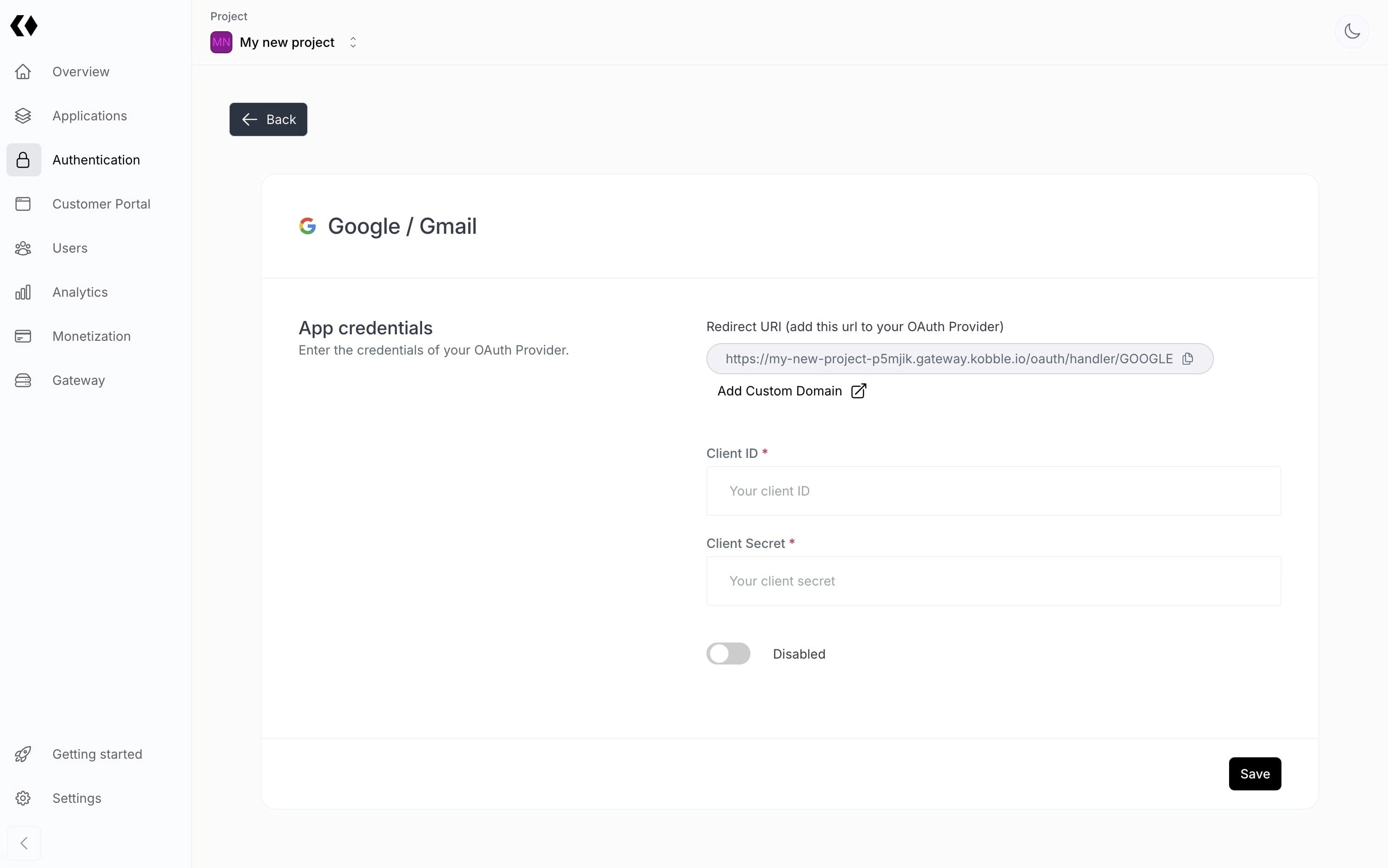Click the Analytics bar chart icon

(x=23, y=292)
